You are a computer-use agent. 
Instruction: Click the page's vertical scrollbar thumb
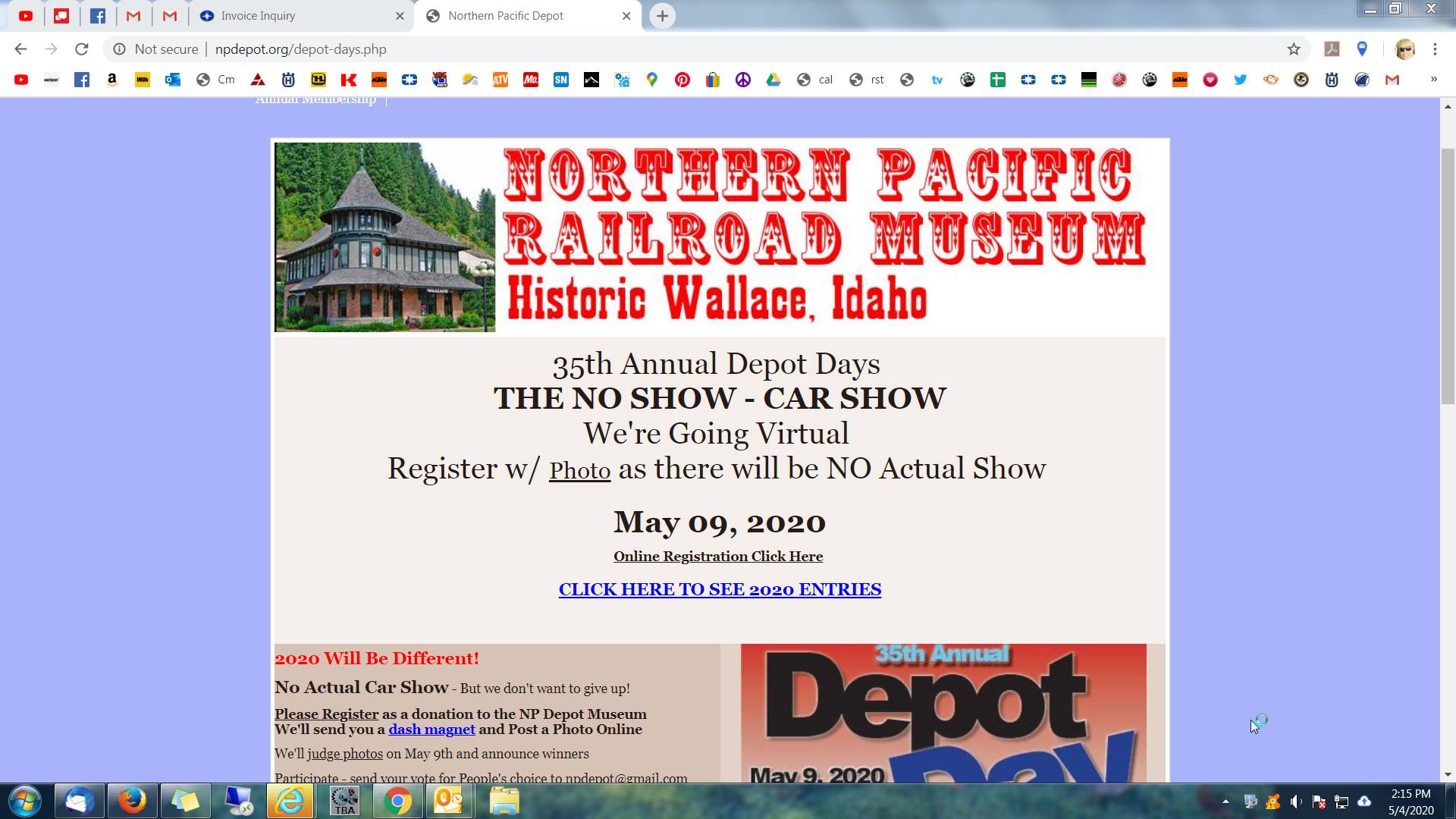click(x=1448, y=277)
